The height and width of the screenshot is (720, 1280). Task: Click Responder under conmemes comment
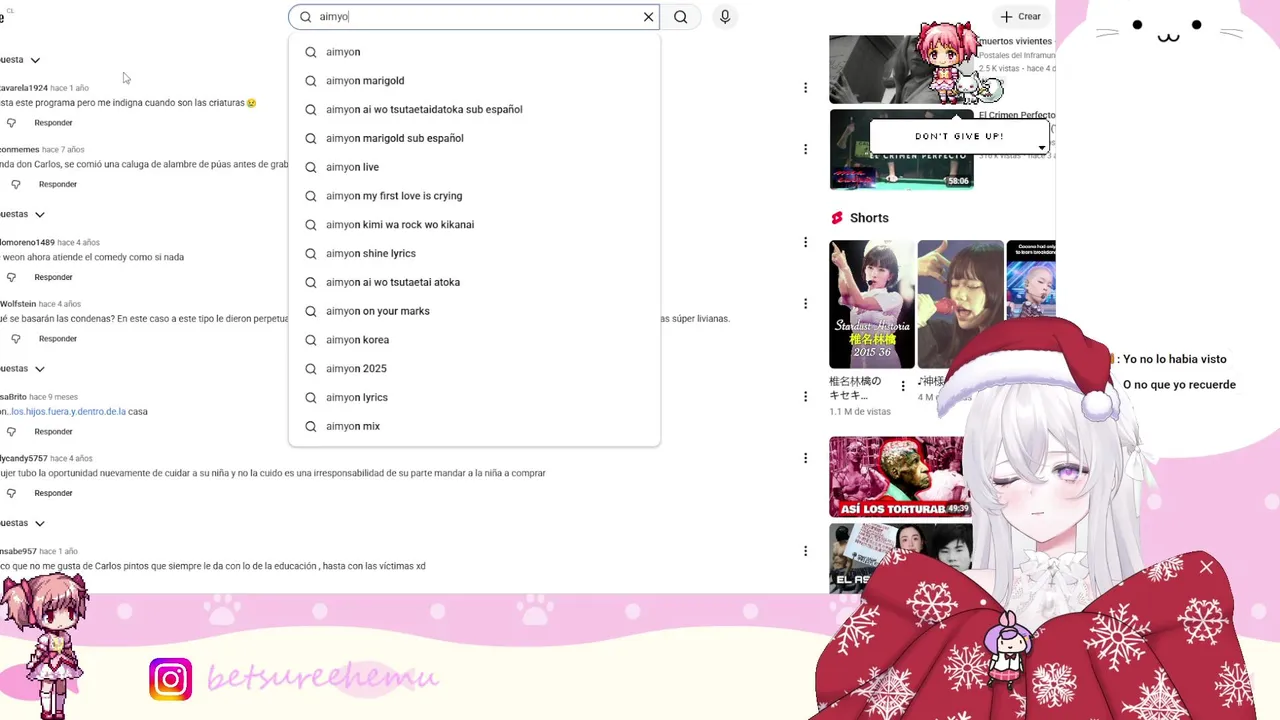(58, 184)
